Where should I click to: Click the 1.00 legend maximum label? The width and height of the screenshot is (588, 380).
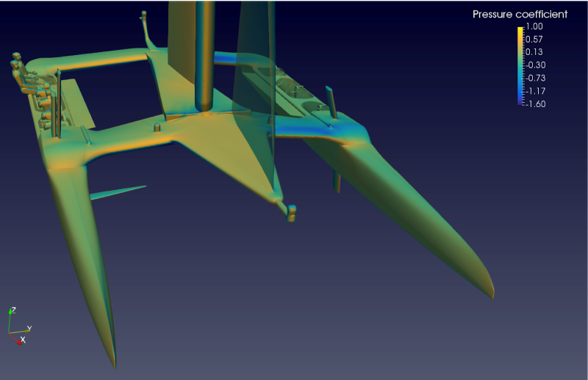tap(534, 26)
